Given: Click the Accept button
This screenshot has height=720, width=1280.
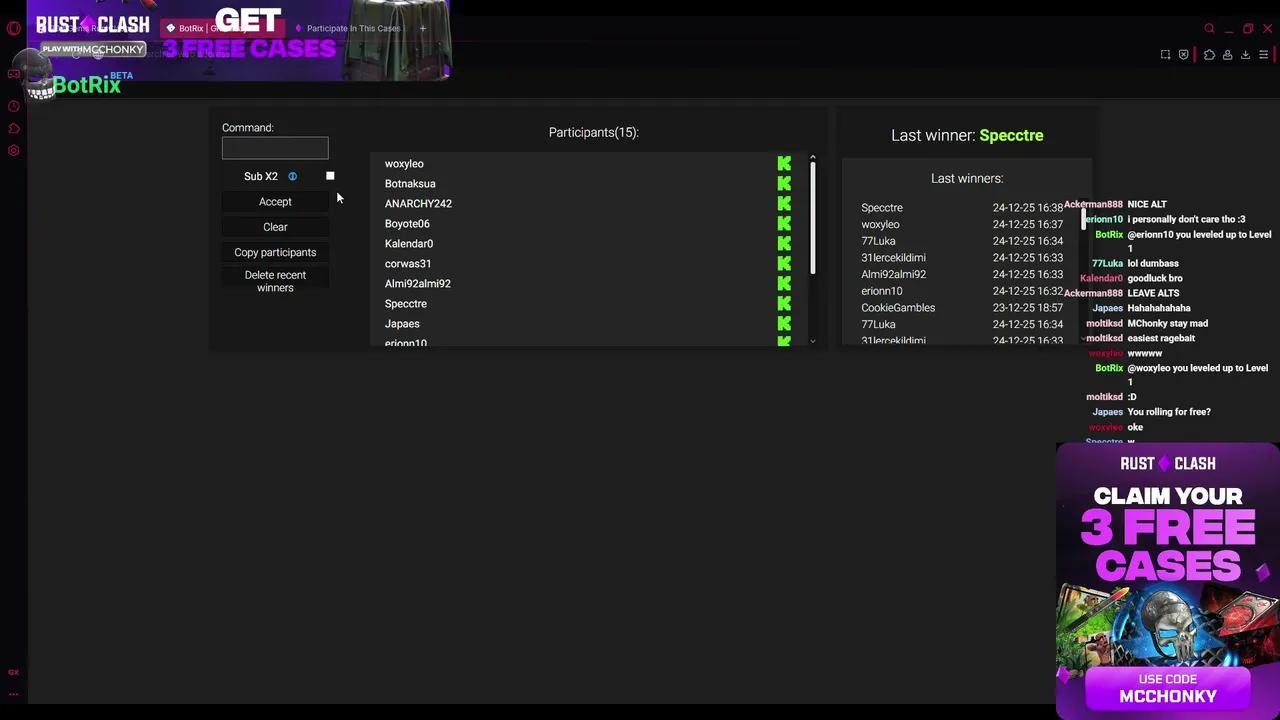Looking at the screenshot, I should click(x=275, y=202).
